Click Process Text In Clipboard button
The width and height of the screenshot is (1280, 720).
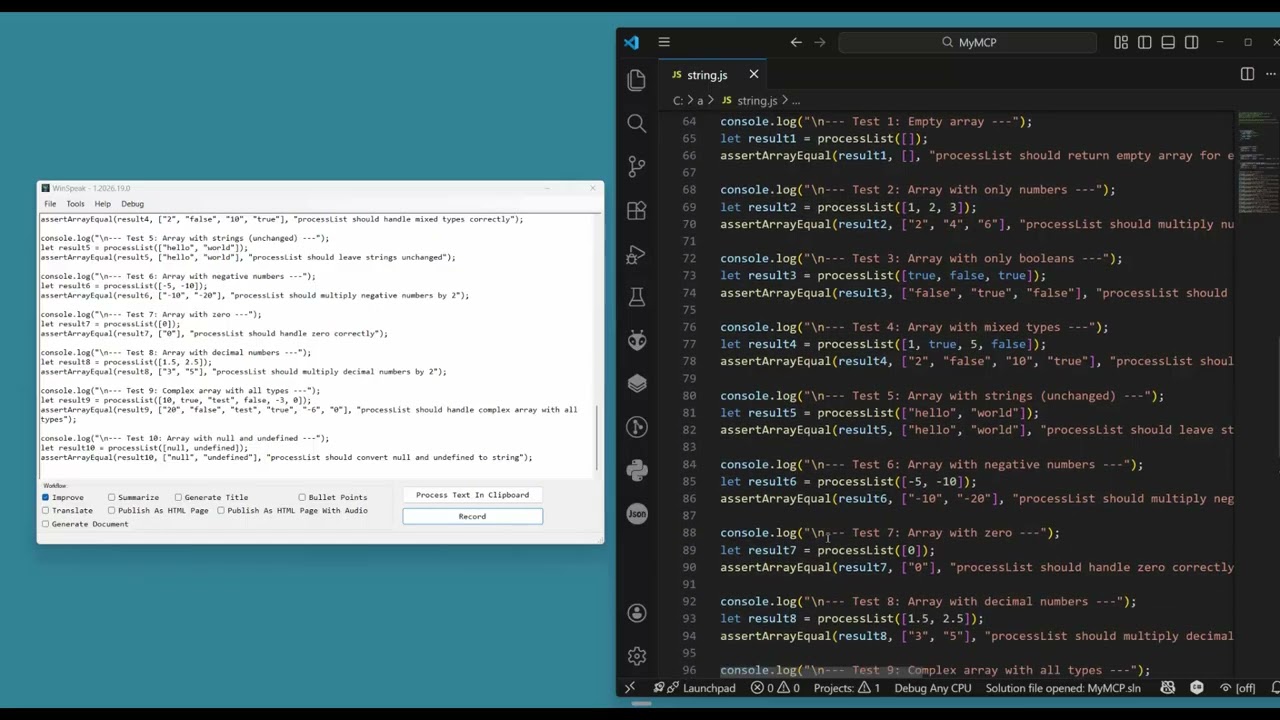pos(472,495)
